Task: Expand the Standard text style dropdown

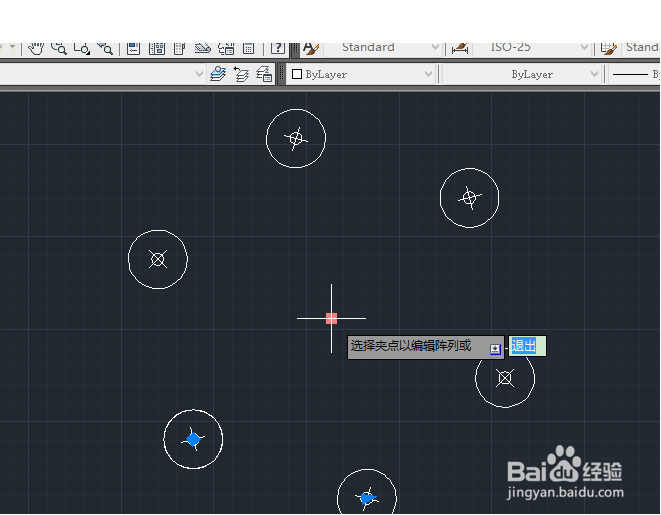Action: tap(435, 48)
